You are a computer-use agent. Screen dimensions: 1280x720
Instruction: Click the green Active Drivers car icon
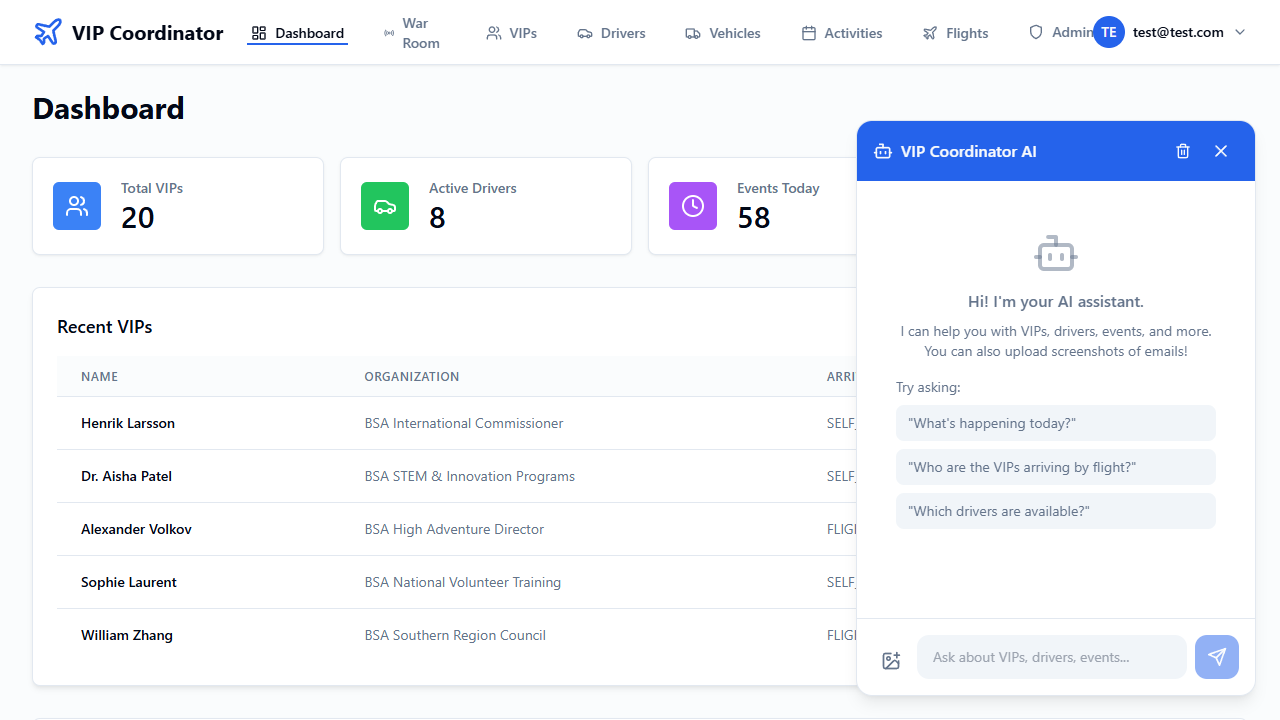(x=385, y=206)
